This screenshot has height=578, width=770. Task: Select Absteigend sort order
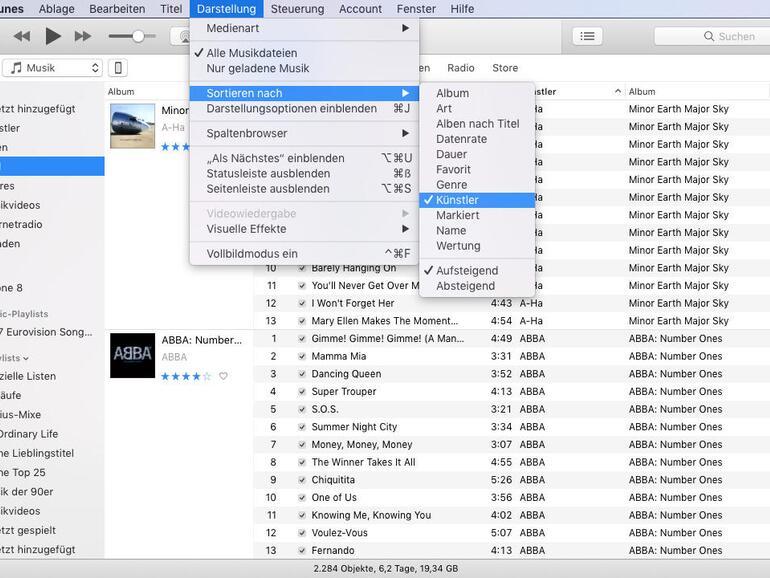click(x=465, y=286)
